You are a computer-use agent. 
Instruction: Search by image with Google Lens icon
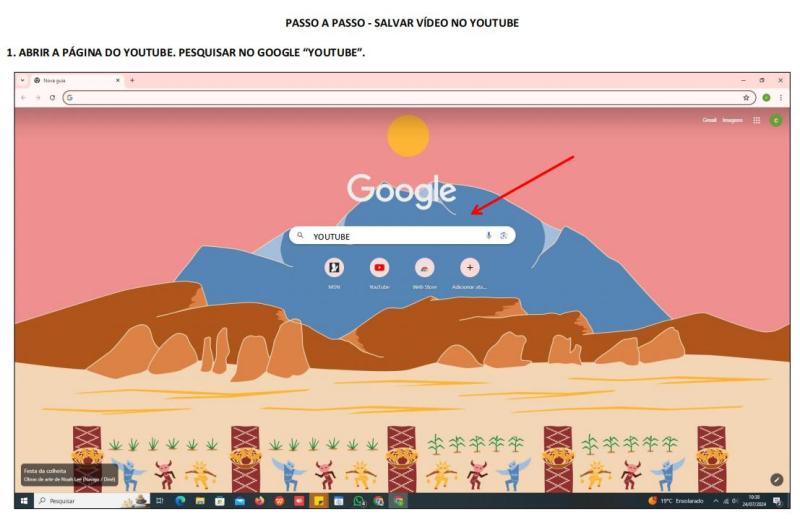[504, 235]
